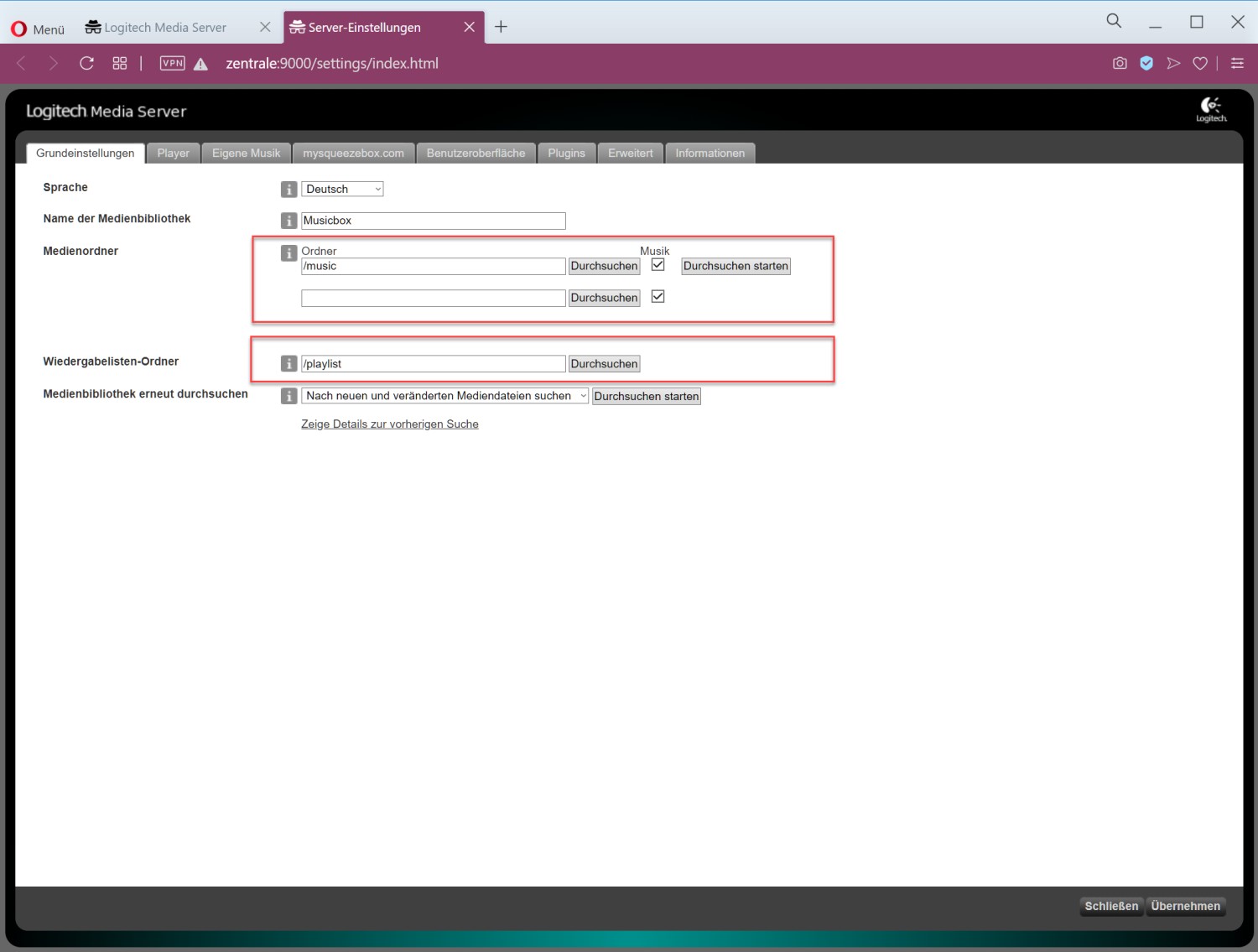This screenshot has height=952, width=1258.
Task: Open the mysqueezebox.com tab
Action: [x=354, y=153]
